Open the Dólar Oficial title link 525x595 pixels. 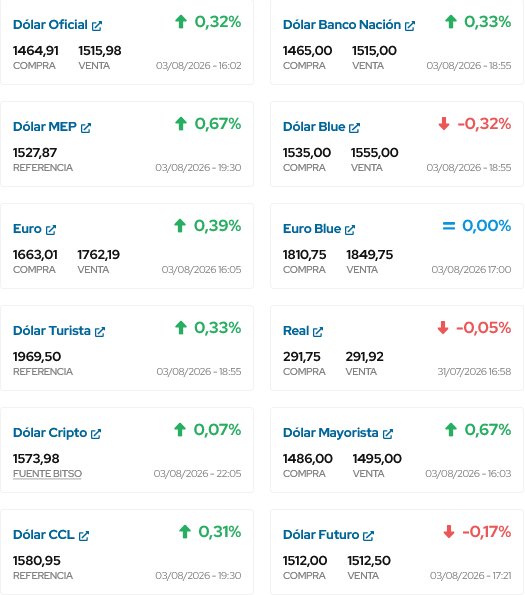(50, 25)
